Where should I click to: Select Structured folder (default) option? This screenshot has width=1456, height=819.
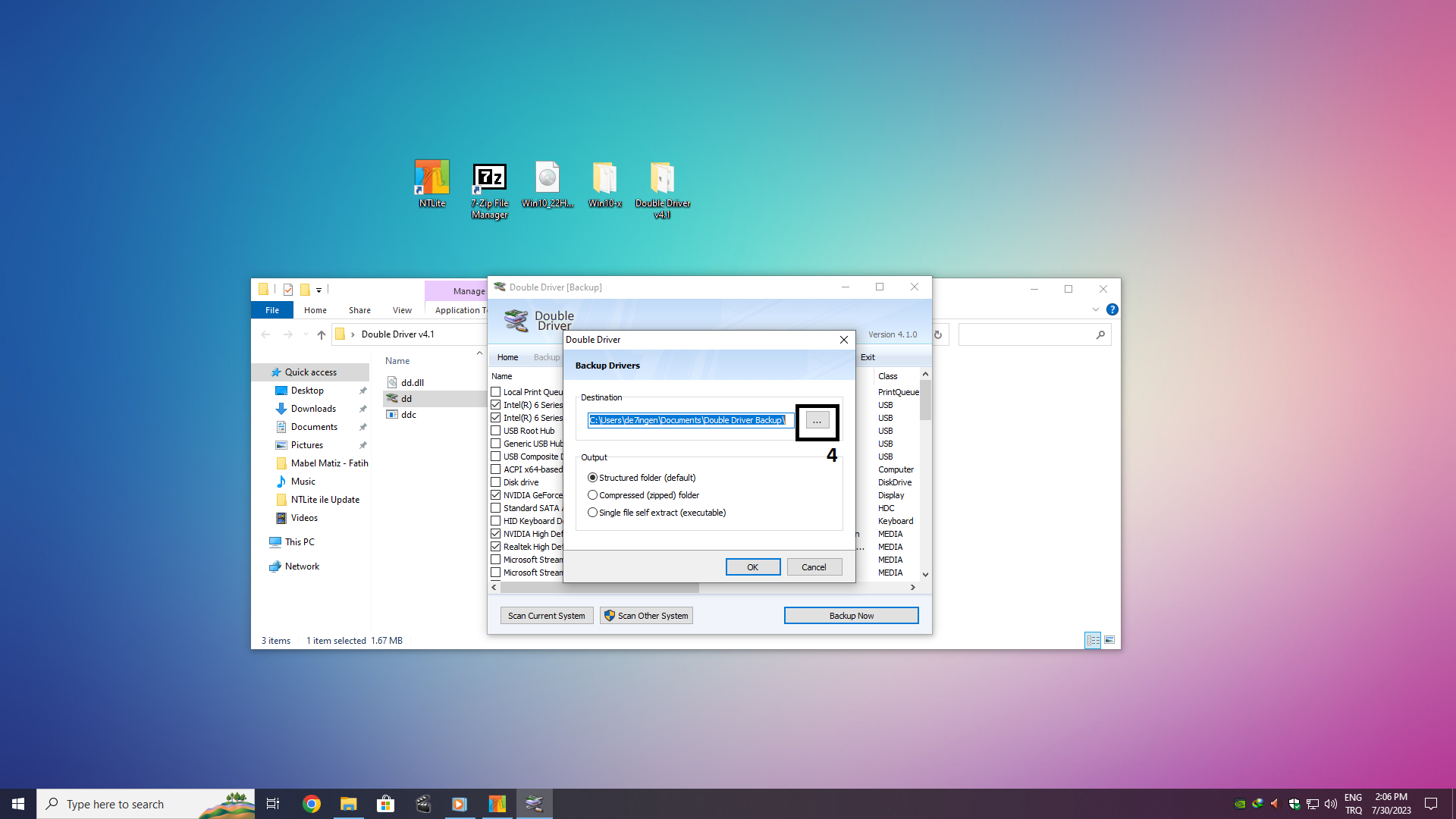(x=593, y=478)
